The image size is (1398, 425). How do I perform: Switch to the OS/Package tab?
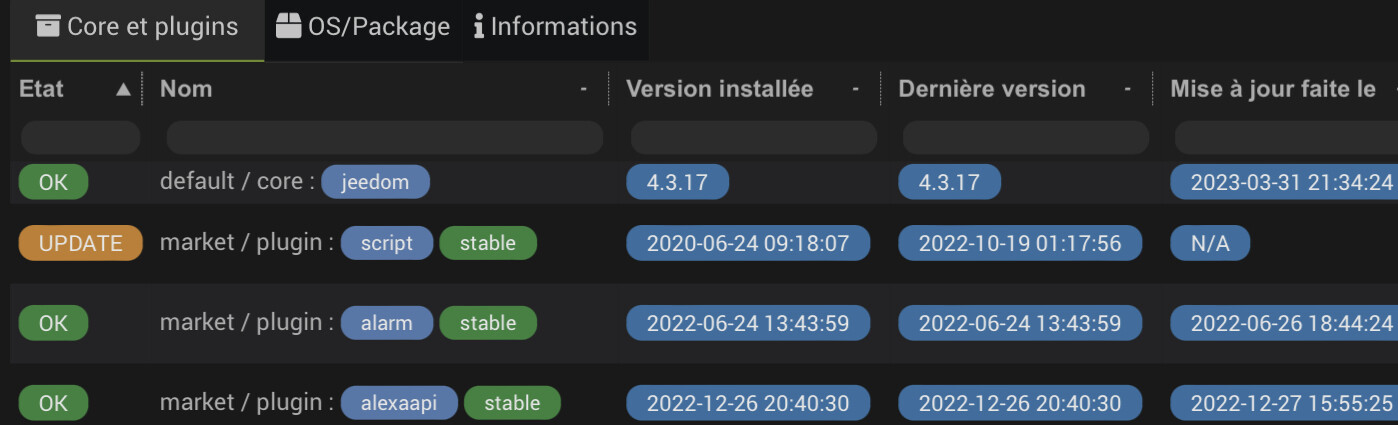pos(363,27)
